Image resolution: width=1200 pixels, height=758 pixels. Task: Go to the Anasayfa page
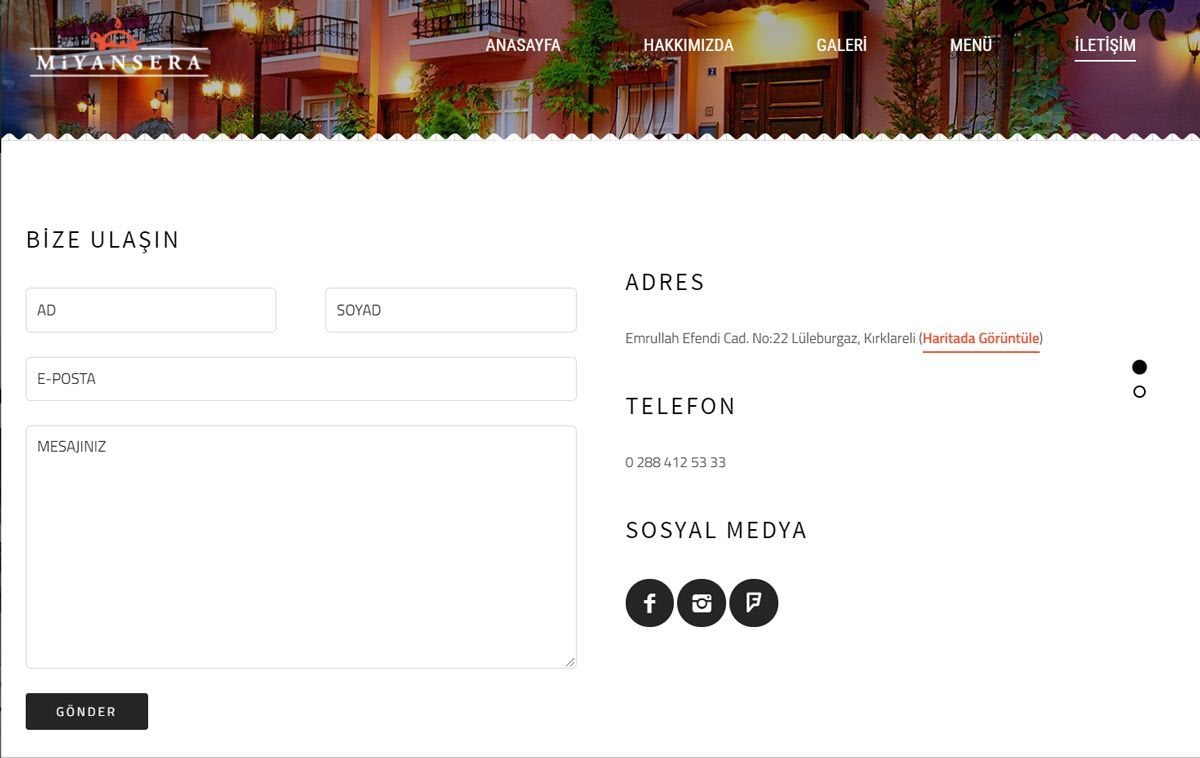(523, 45)
